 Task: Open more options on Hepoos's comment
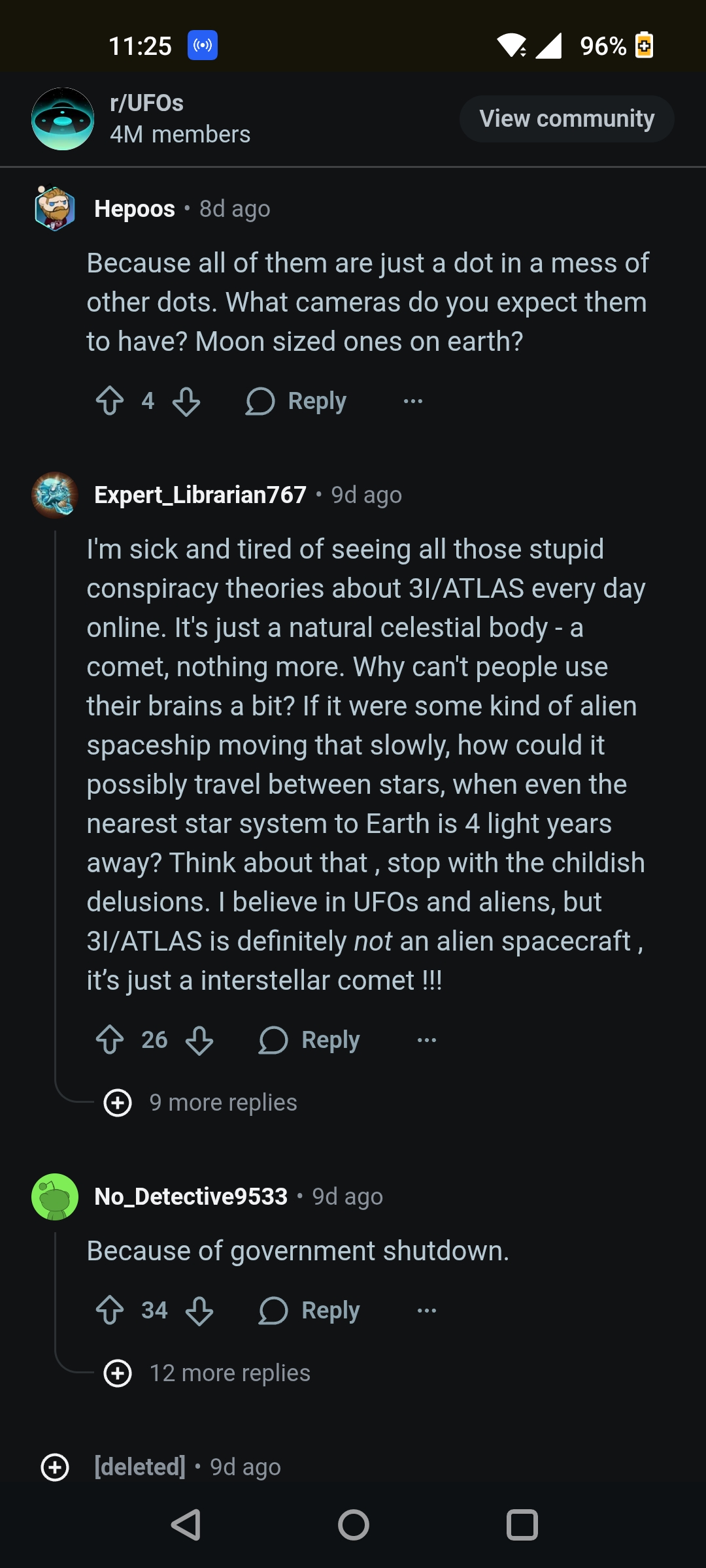tap(413, 401)
